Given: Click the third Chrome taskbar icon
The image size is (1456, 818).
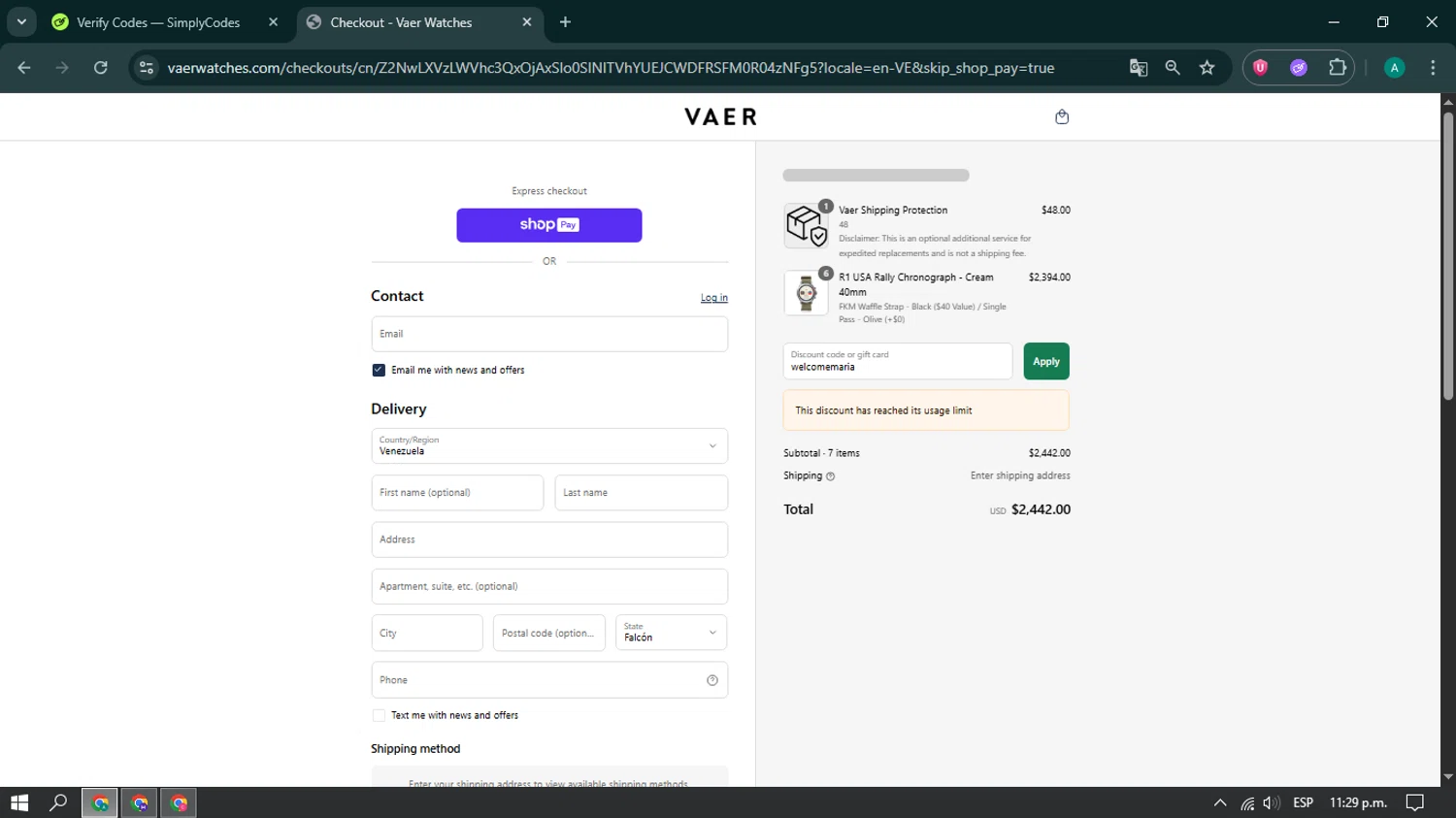Looking at the screenshot, I should coord(179,802).
